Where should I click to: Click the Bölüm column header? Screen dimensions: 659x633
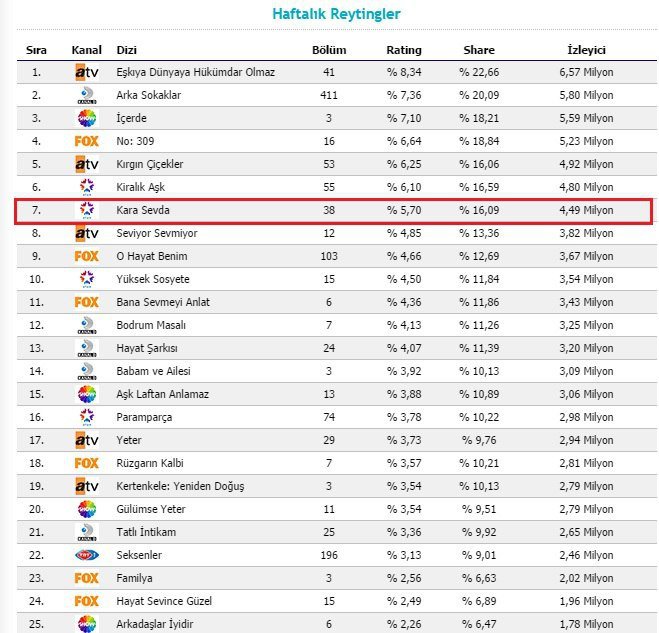click(x=329, y=50)
